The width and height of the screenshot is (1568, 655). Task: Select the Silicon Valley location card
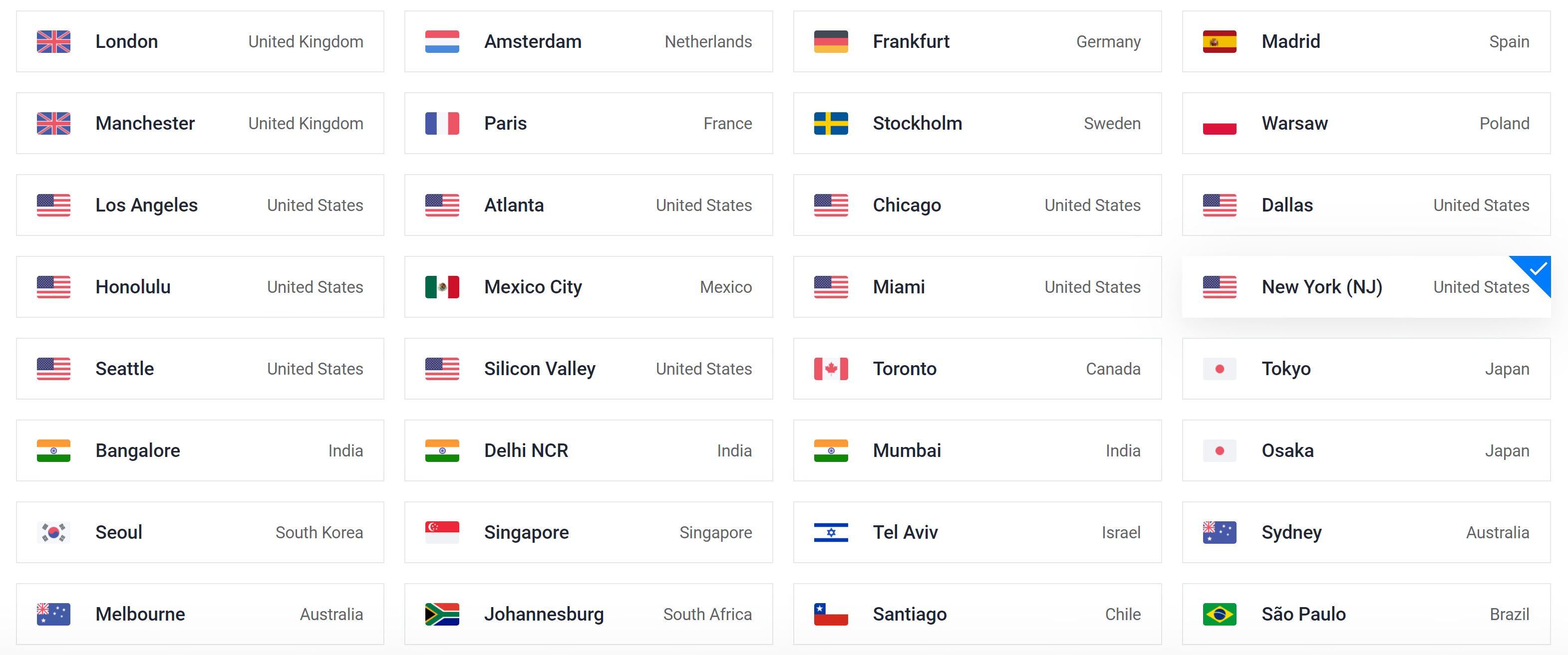[588, 369]
